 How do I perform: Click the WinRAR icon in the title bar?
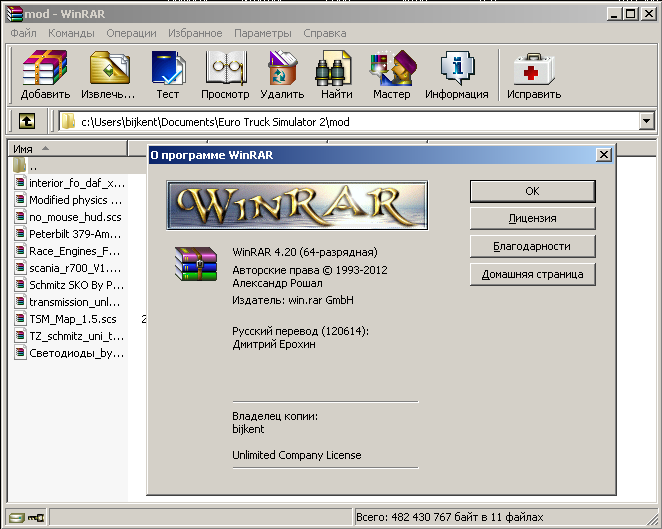click(x=14, y=14)
